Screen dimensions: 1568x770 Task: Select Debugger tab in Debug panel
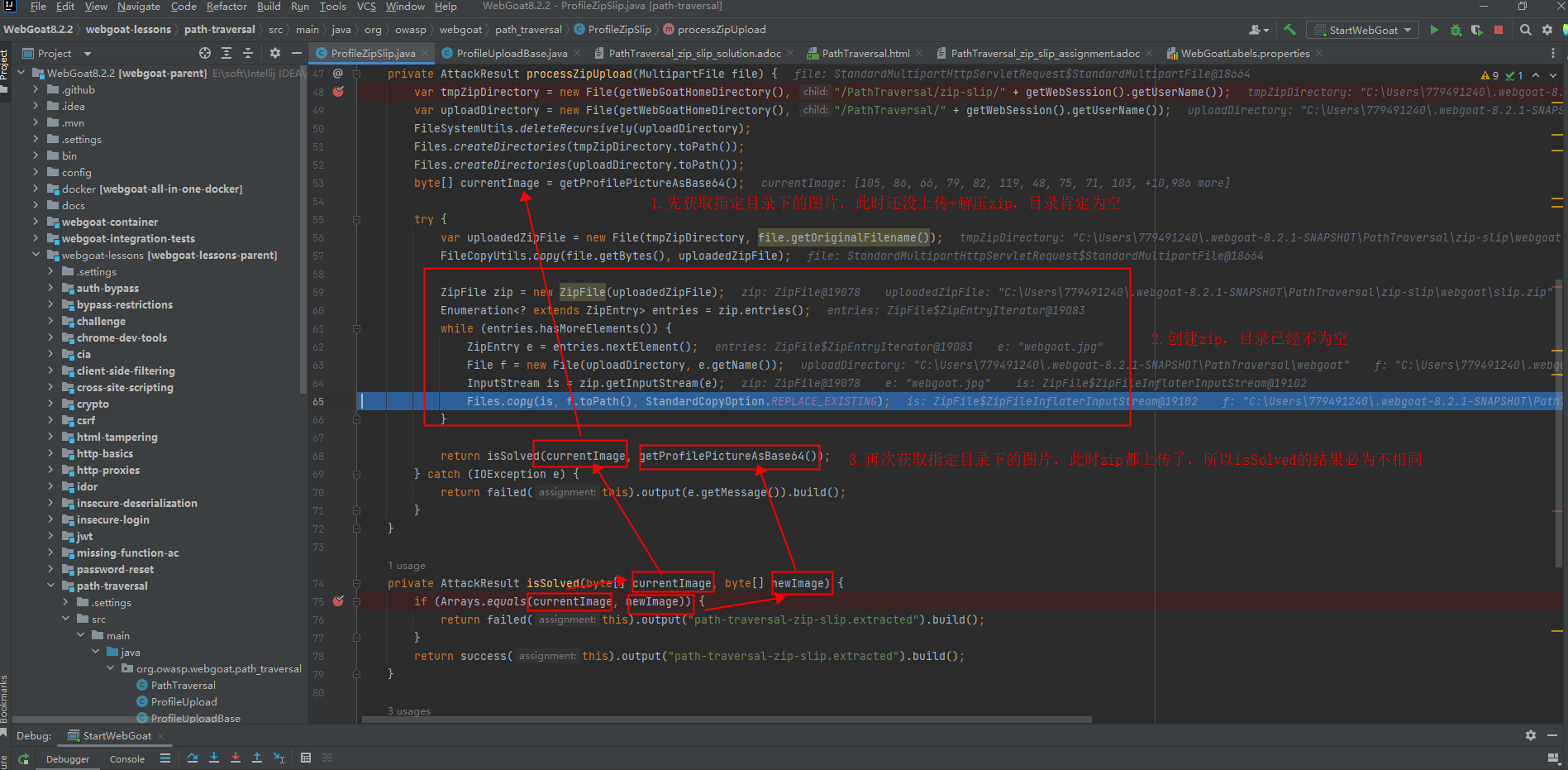click(x=68, y=759)
